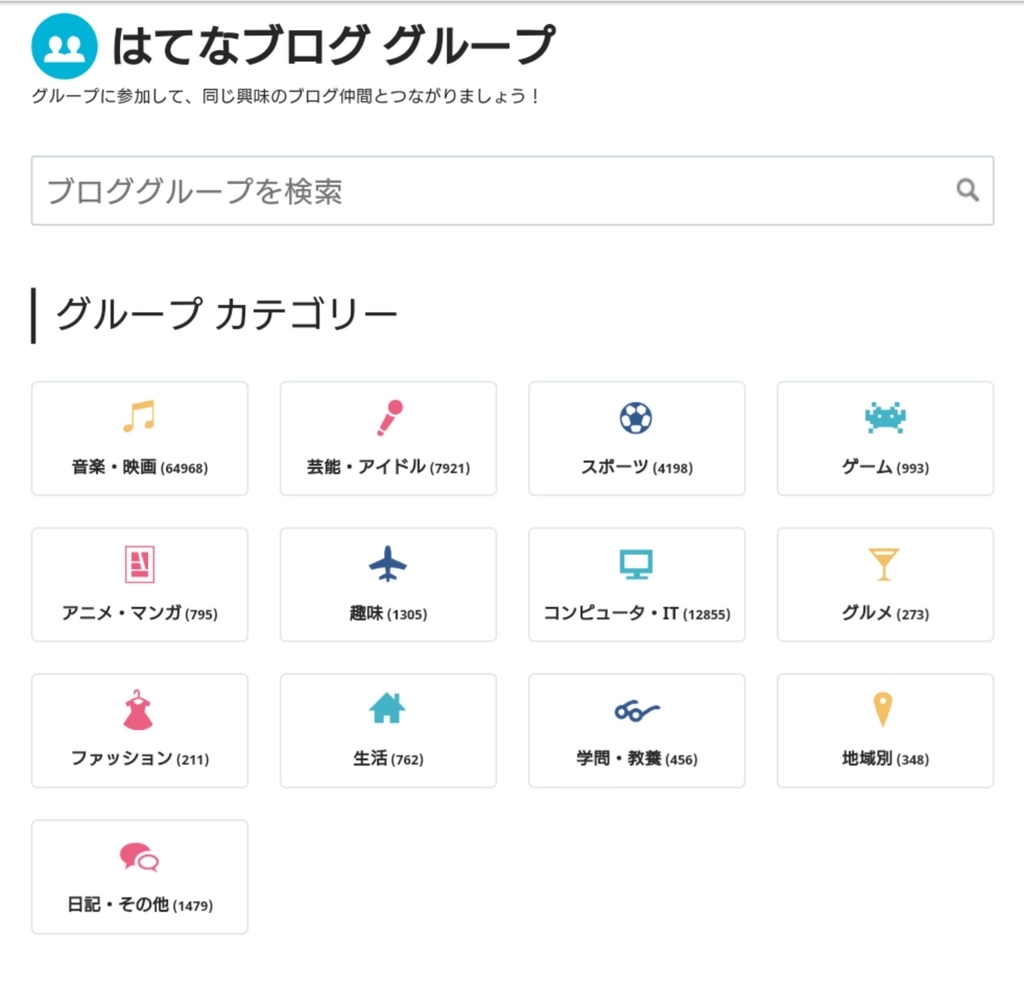Viewport: 1024px width, 990px height.
Task: Click the space invader game icon
Action: 885,418
